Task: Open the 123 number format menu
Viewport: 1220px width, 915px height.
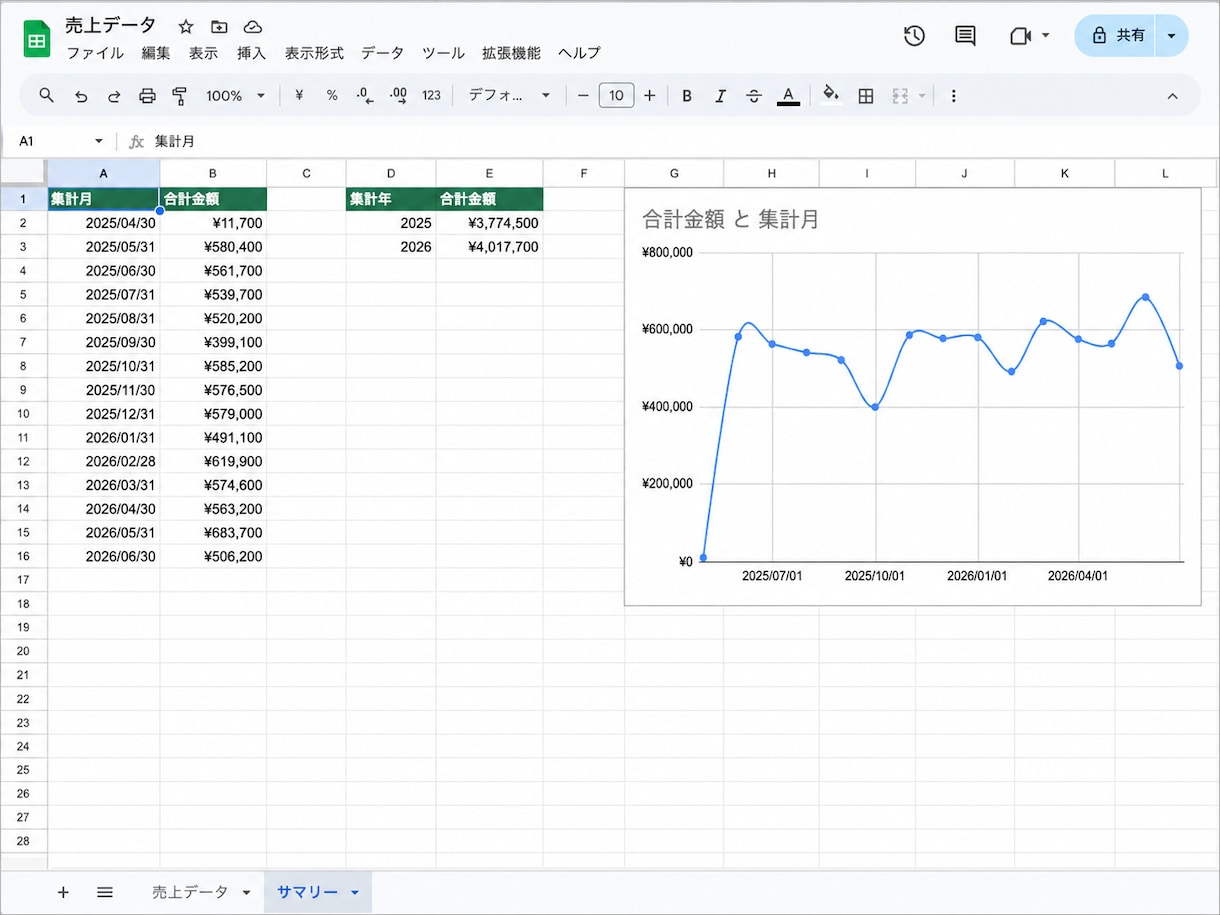Action: (431, 95)
